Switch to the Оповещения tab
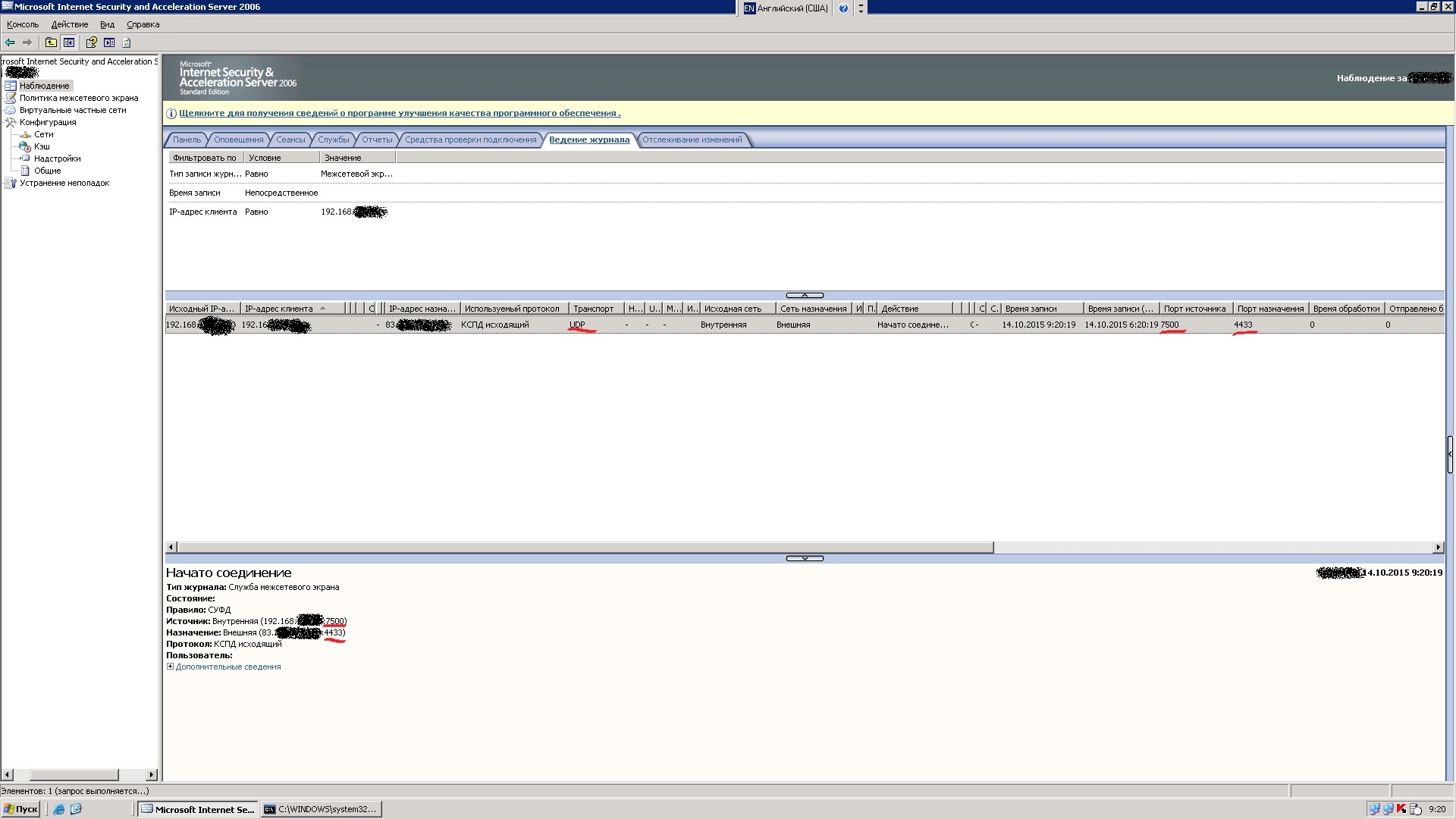 (238, 140)
